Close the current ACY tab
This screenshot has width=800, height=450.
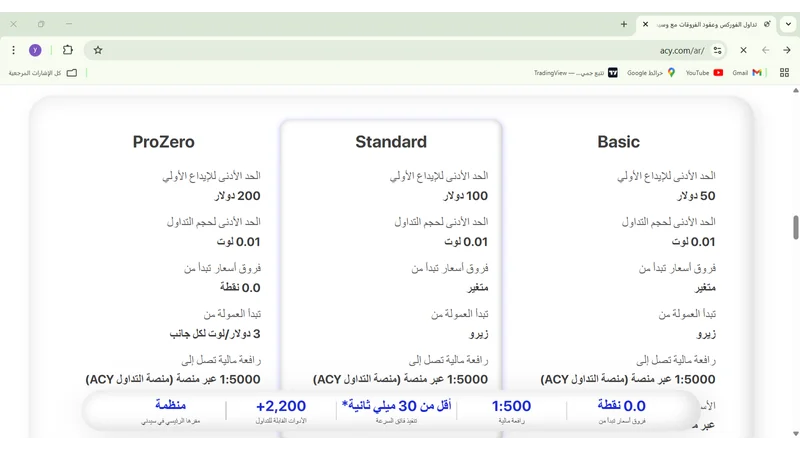[x=645, y=24]
